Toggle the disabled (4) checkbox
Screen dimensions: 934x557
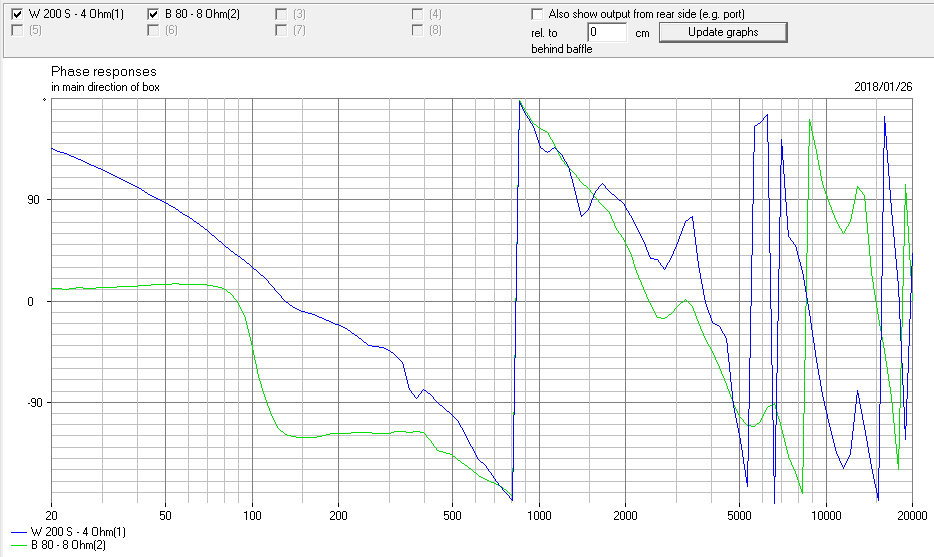click(417, 14)
